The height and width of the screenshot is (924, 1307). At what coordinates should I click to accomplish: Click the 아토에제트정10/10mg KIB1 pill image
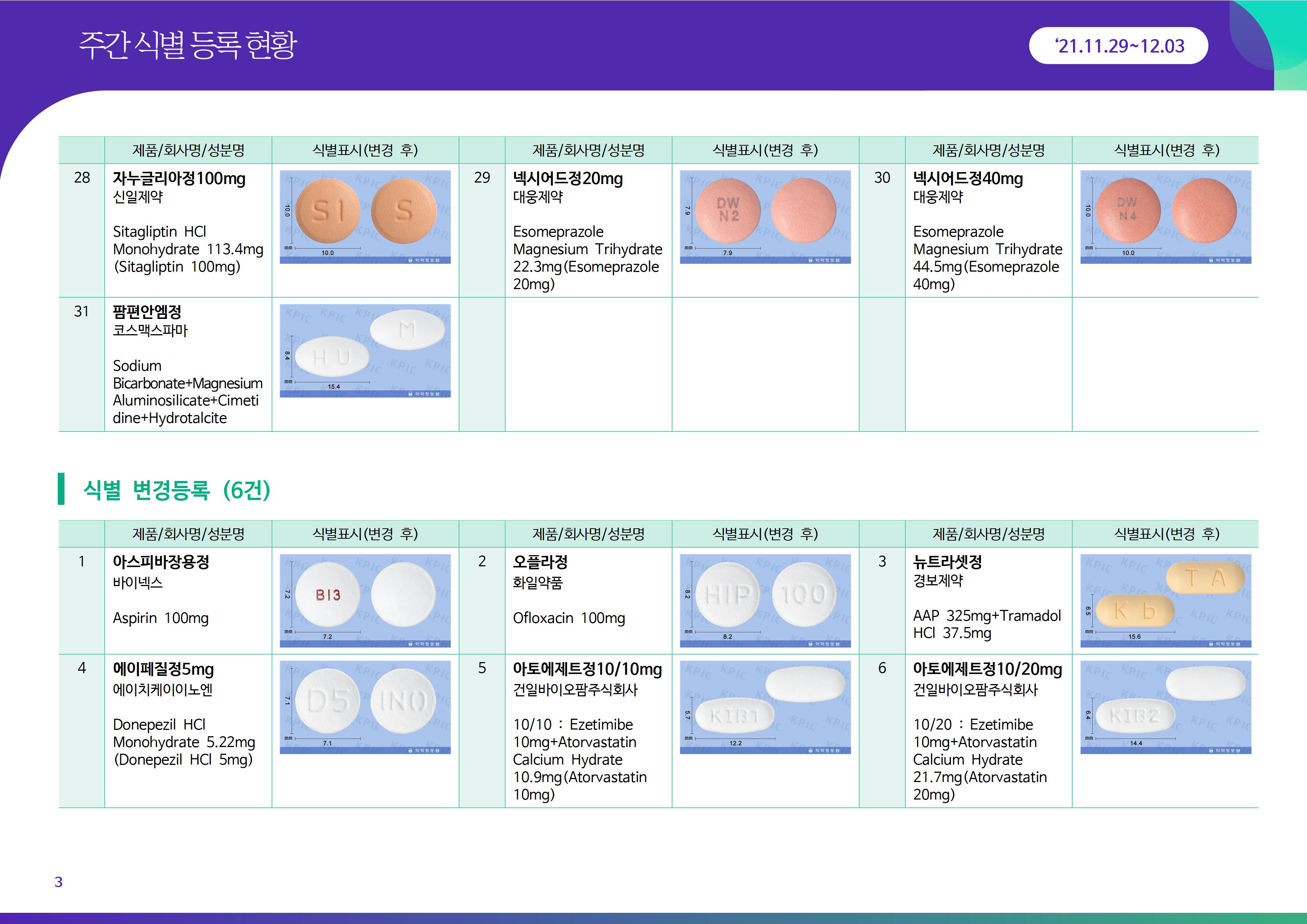coord(765,706)
